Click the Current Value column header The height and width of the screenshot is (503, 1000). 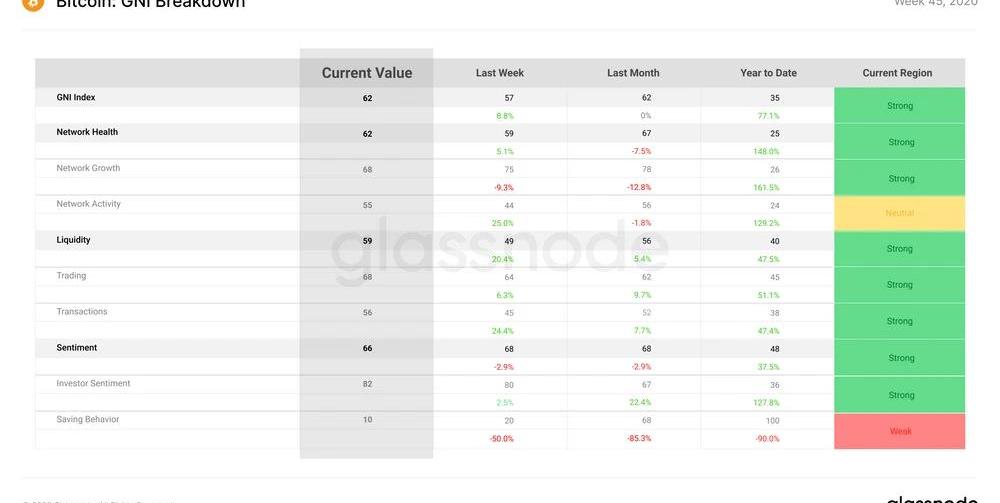pyautogui.click(x=366, y=73)
